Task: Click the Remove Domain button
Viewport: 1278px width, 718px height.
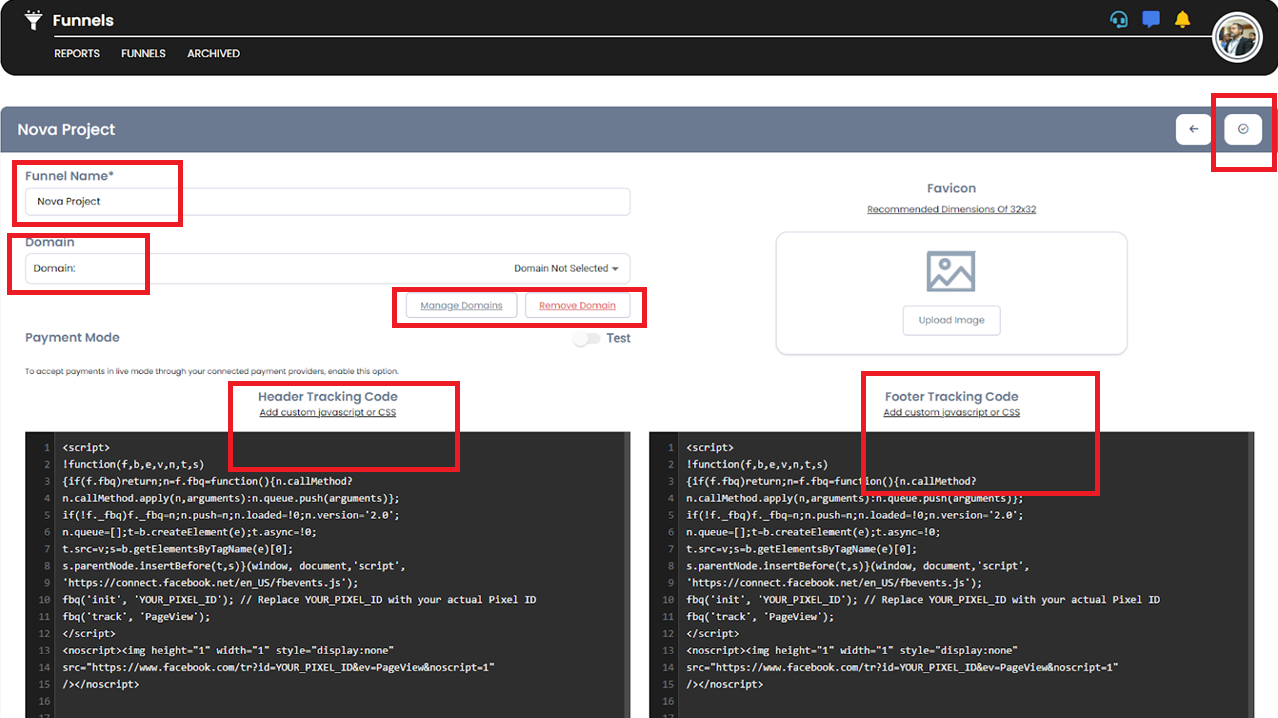Action: (x=577, y=306)
